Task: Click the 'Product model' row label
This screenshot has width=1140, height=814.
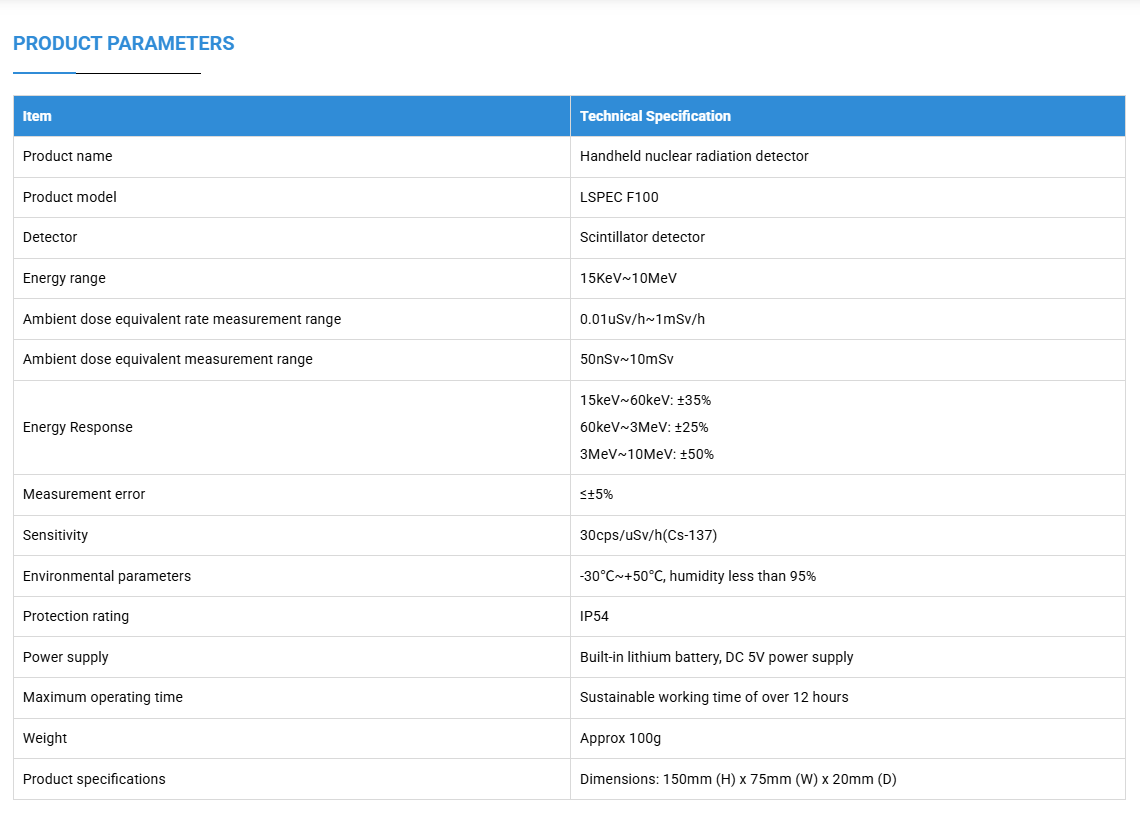Action: [70, 197]
